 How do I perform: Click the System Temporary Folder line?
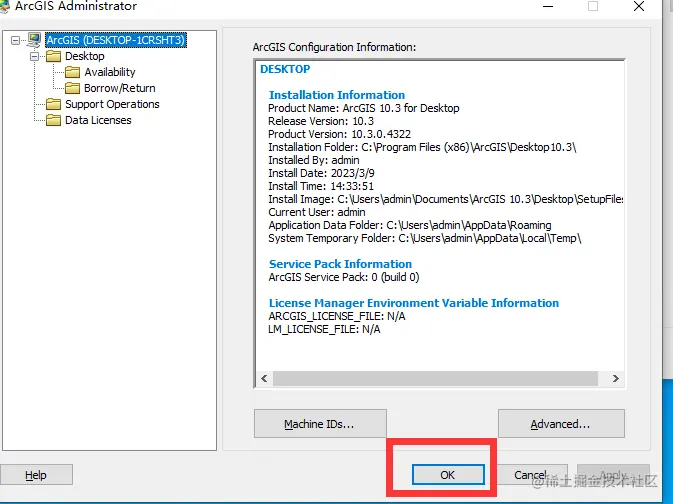[x=425, y=238]
